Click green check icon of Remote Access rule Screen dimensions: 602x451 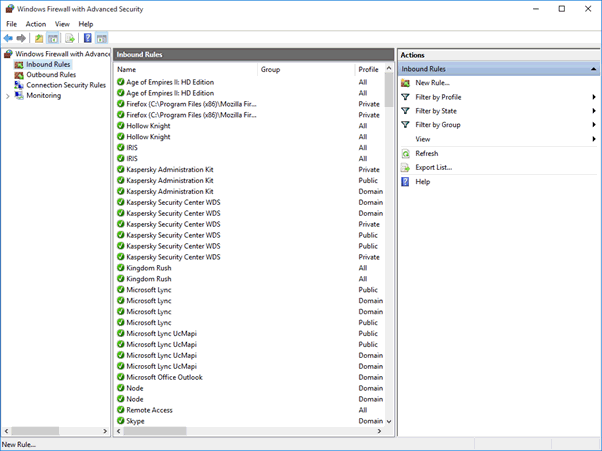pyautogui.click(x=121, y=410)
